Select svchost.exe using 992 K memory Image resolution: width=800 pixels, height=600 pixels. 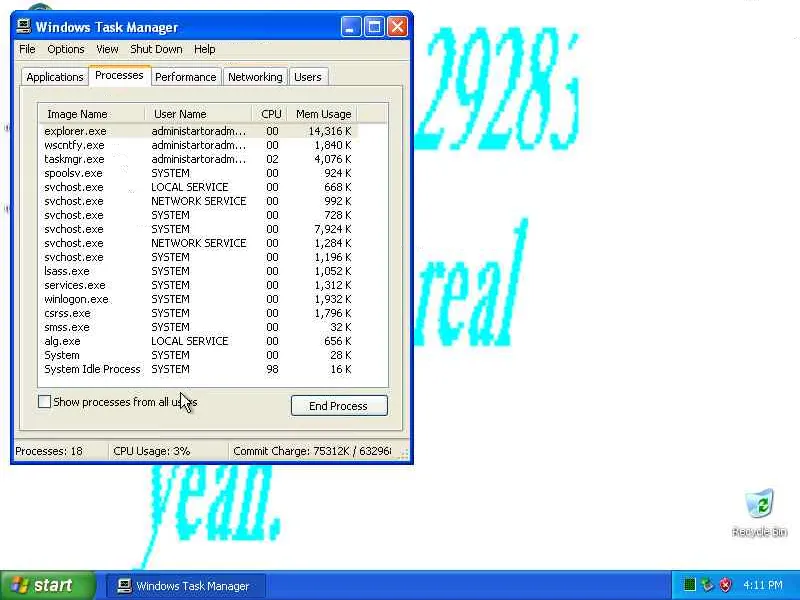(x=199, y=201)
